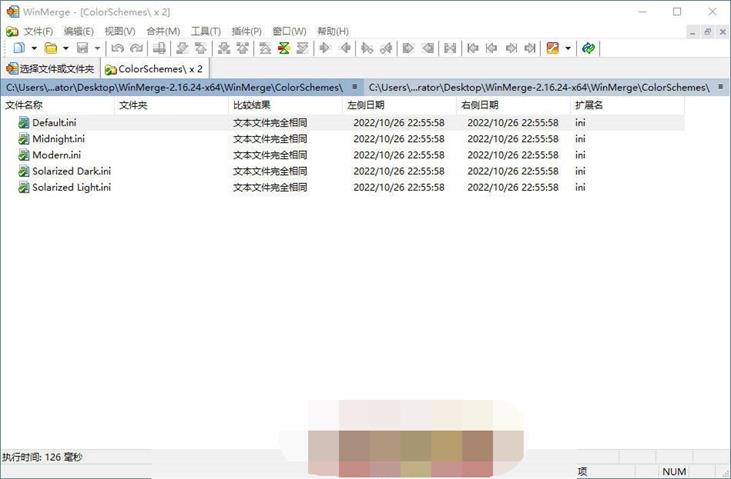
Task: Click the toolbar icon right after Redo
Action: 159,48
